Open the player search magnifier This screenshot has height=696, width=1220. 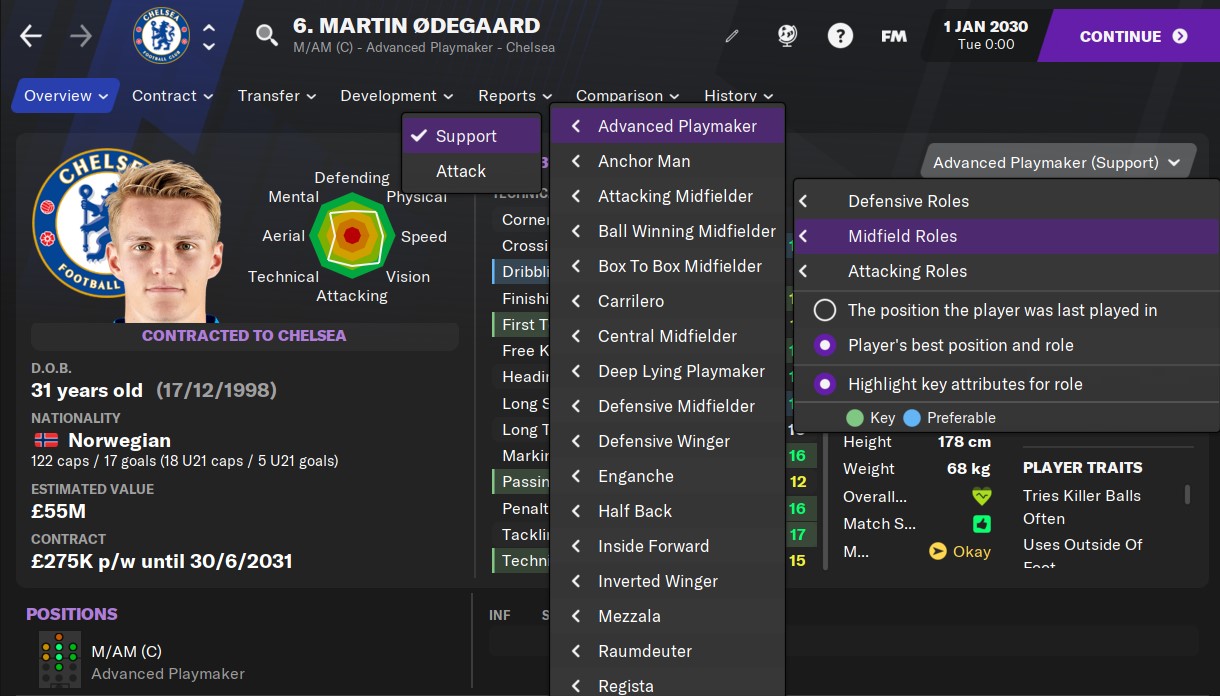(x=265, y=34)
